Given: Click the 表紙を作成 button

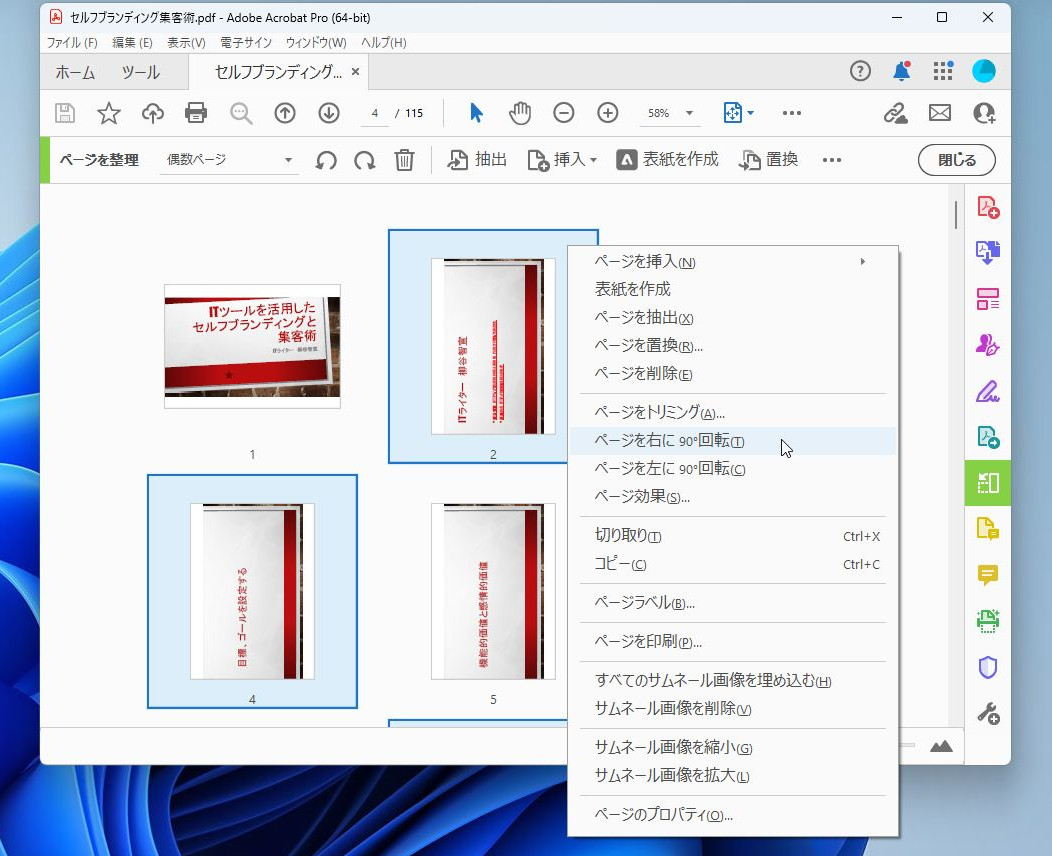Looking at the screenshot, I should (668, 160).
